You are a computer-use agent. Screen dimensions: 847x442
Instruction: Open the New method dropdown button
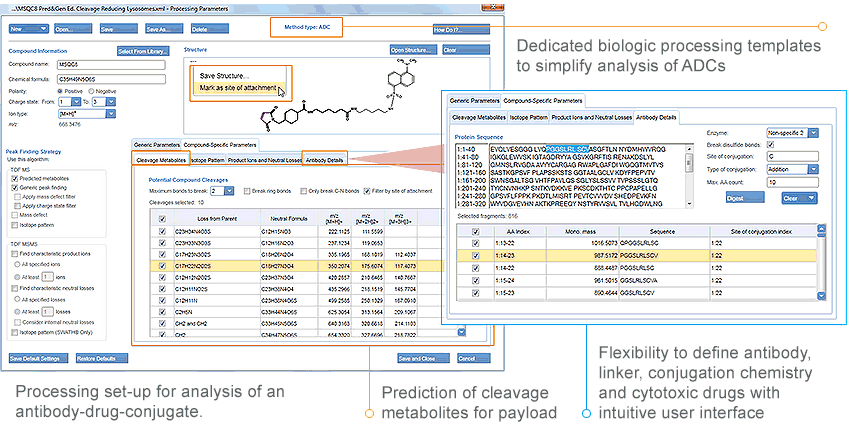[x=27, y=30]
